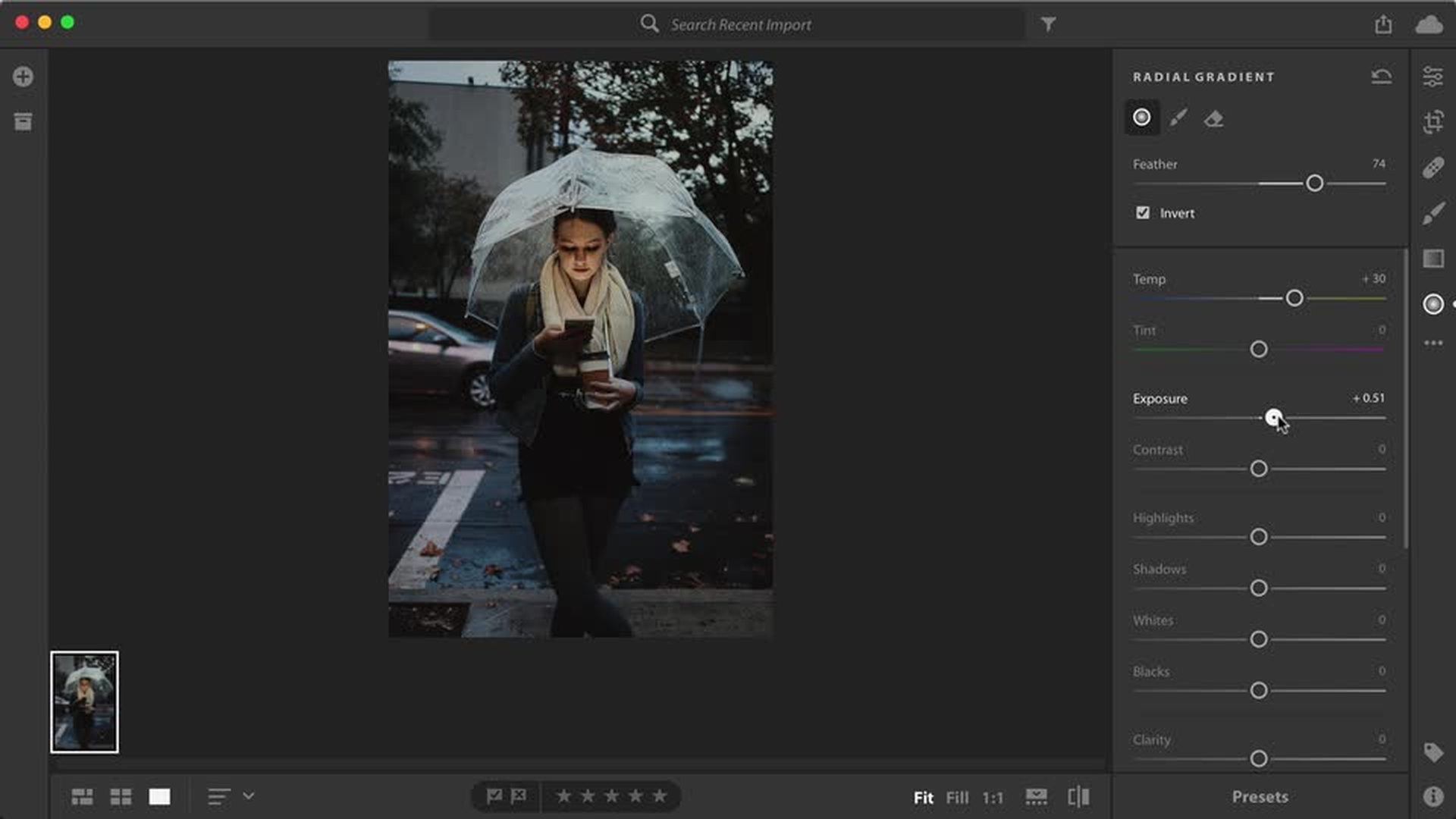Reset the radial gradient via undo arrow
Image resolution: width=1456 pixels, height=819 pixels.
click(x=1381, y=77)
